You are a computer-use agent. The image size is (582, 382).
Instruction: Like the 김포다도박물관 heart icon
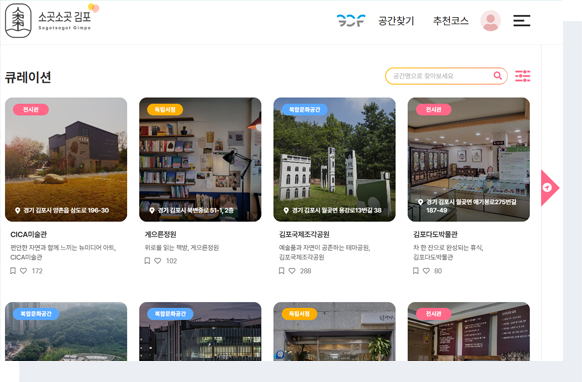coord(426,271)
